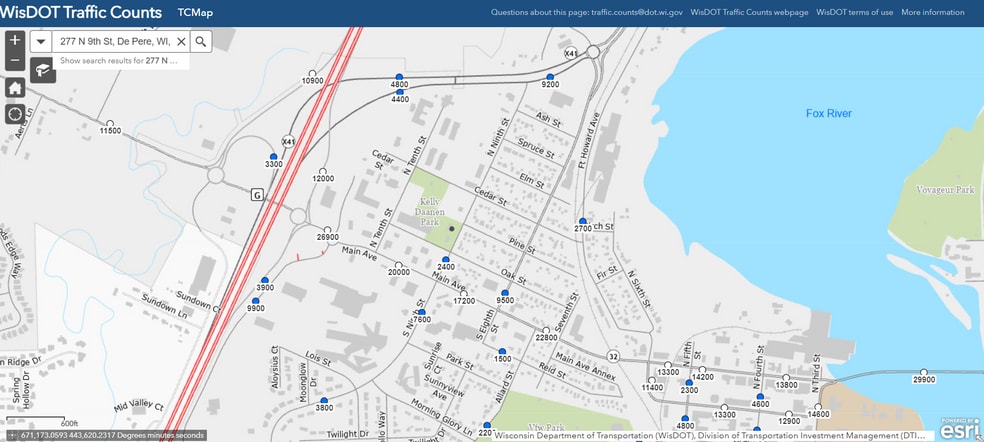Open WisDOT terms of use
This screenshot has width=984, height=442.
click(x=854, y=13)
